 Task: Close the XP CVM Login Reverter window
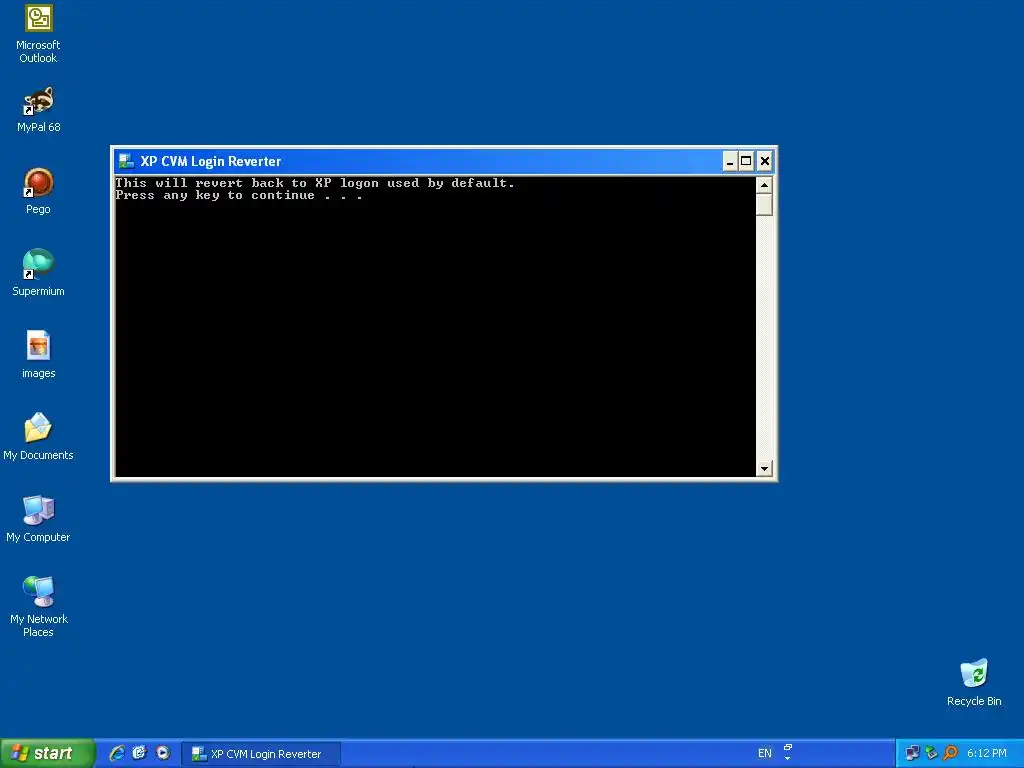(x=765, y=161)
